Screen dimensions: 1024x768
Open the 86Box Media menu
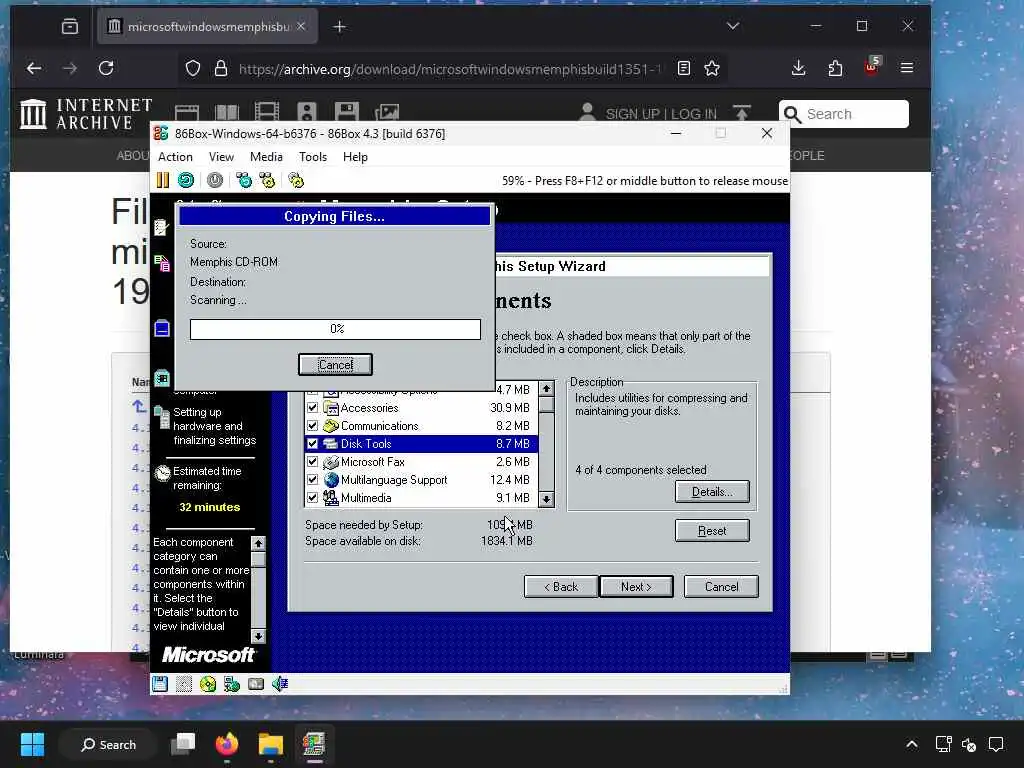coord(266,157)
